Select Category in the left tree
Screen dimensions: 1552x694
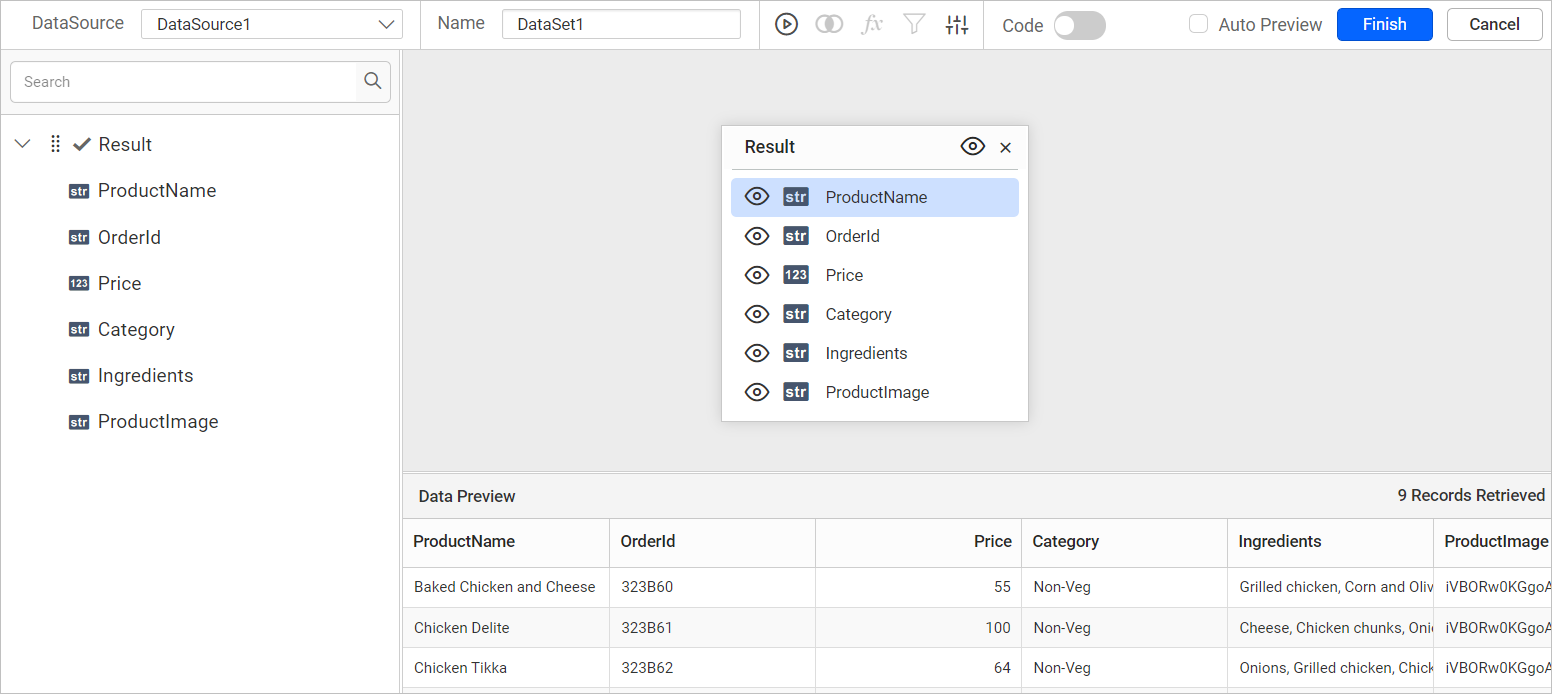(x=136, y=329)
